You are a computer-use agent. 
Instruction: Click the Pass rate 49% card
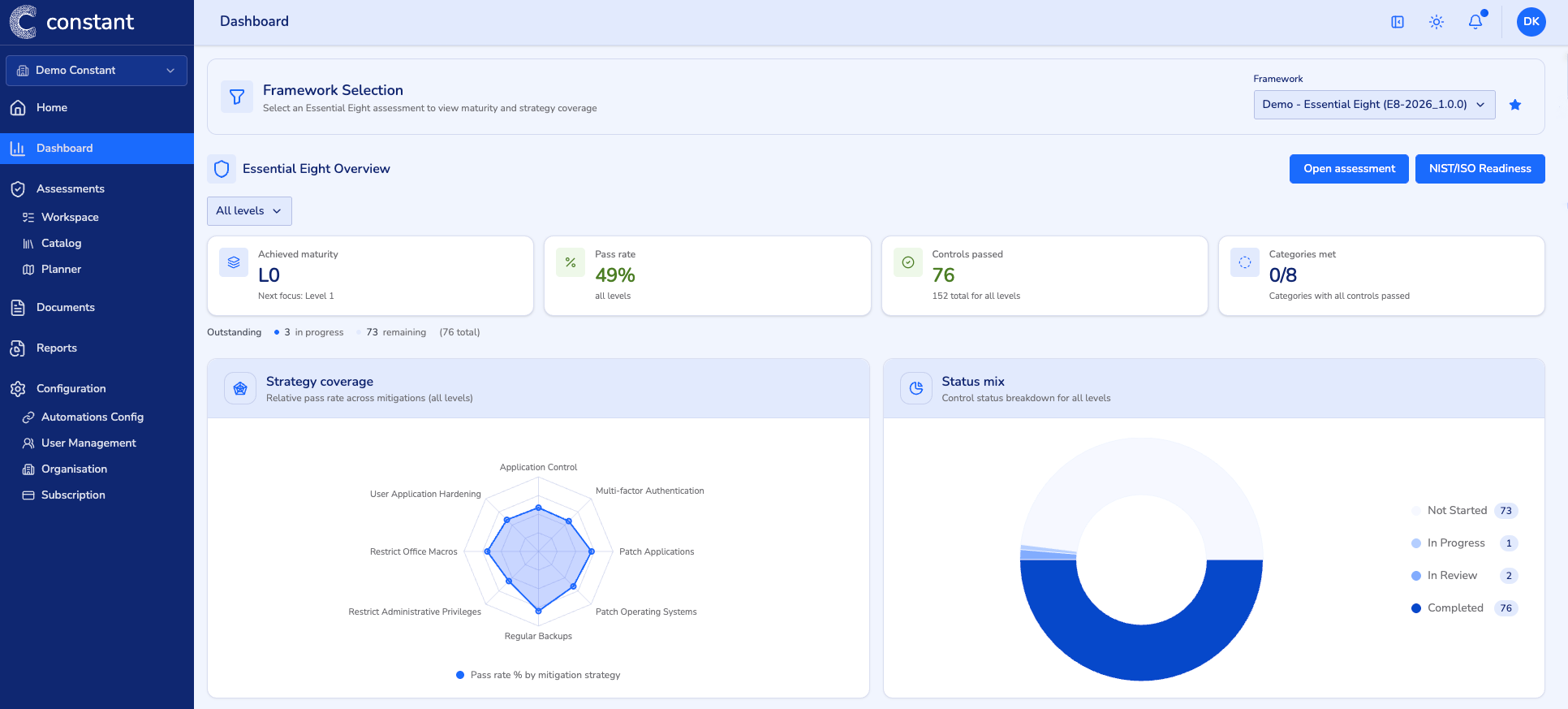pos(708,276)
